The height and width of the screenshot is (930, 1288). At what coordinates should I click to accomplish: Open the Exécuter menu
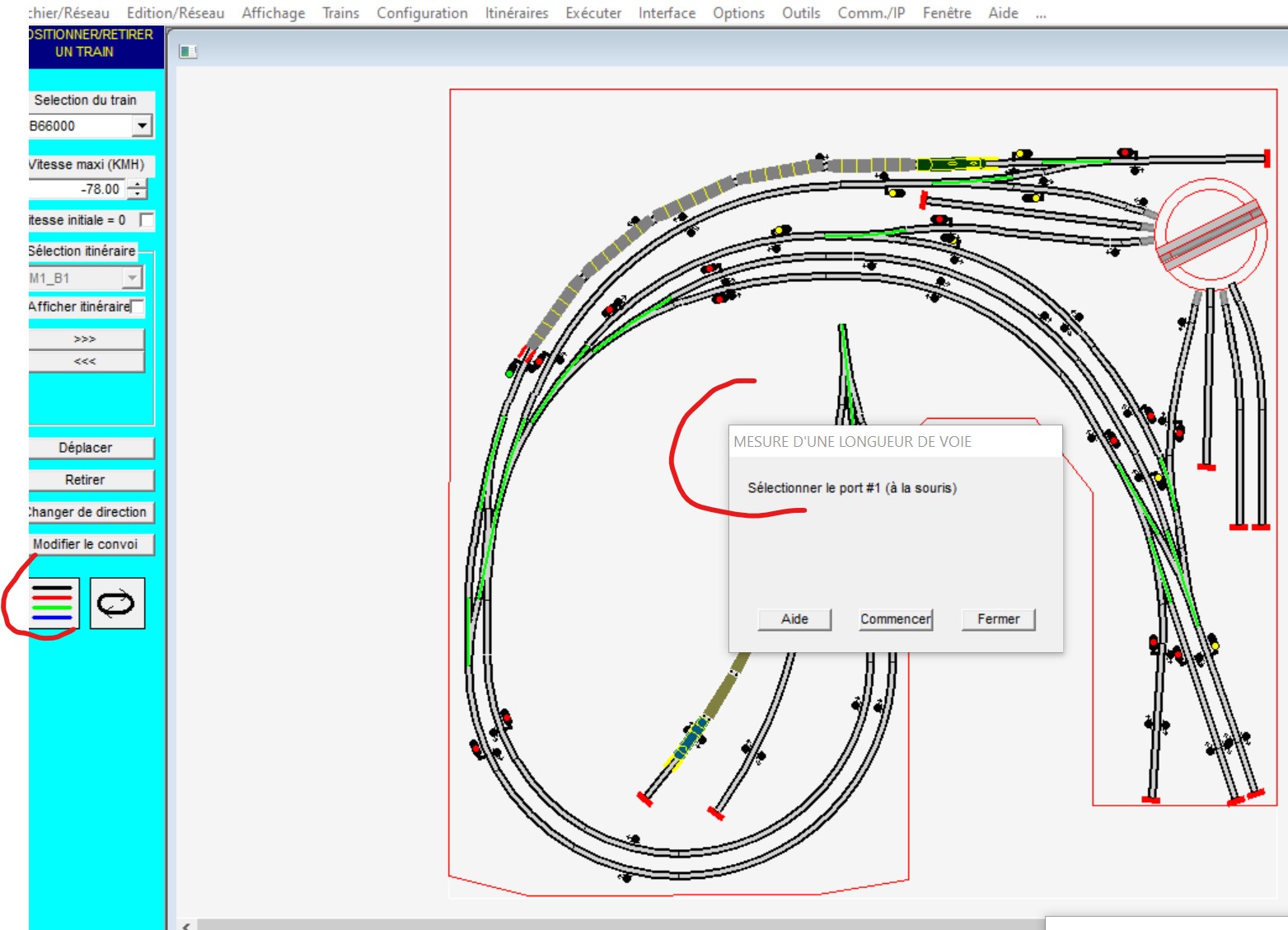pos(593,13)
